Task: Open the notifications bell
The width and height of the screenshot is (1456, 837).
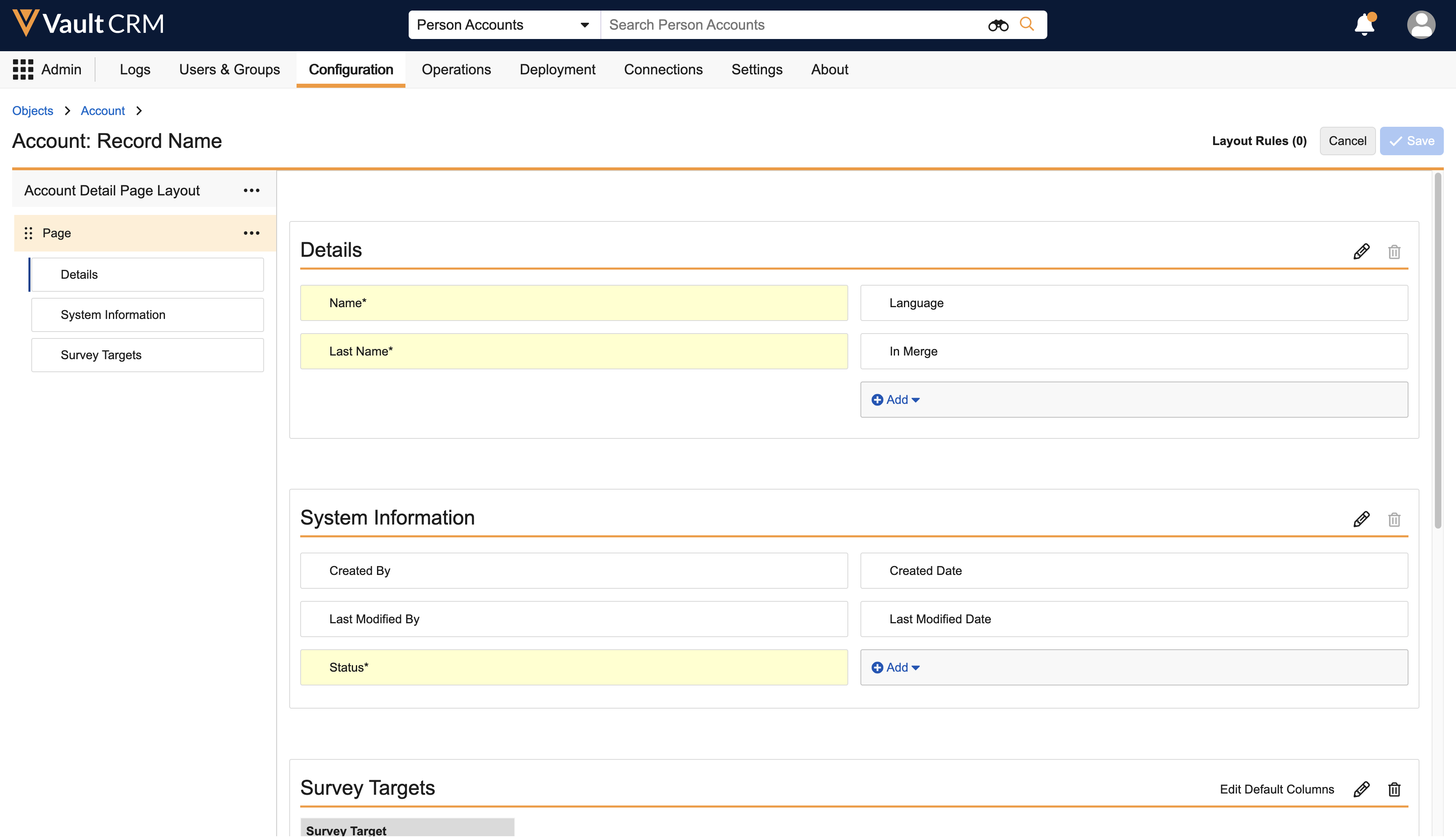Action: (1364, 25)
